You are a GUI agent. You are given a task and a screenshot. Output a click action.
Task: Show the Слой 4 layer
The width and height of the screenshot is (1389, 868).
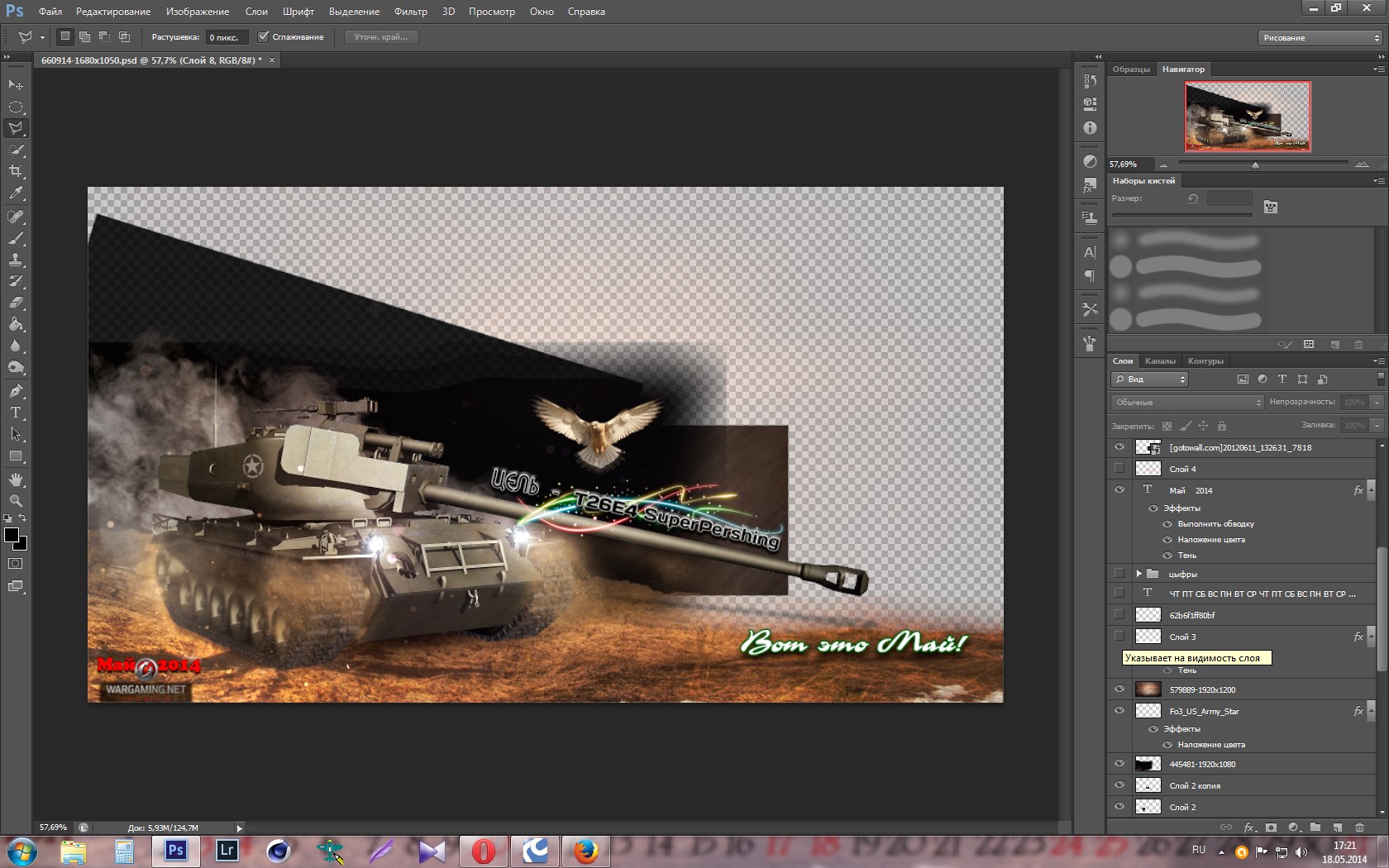[1119, 469]
